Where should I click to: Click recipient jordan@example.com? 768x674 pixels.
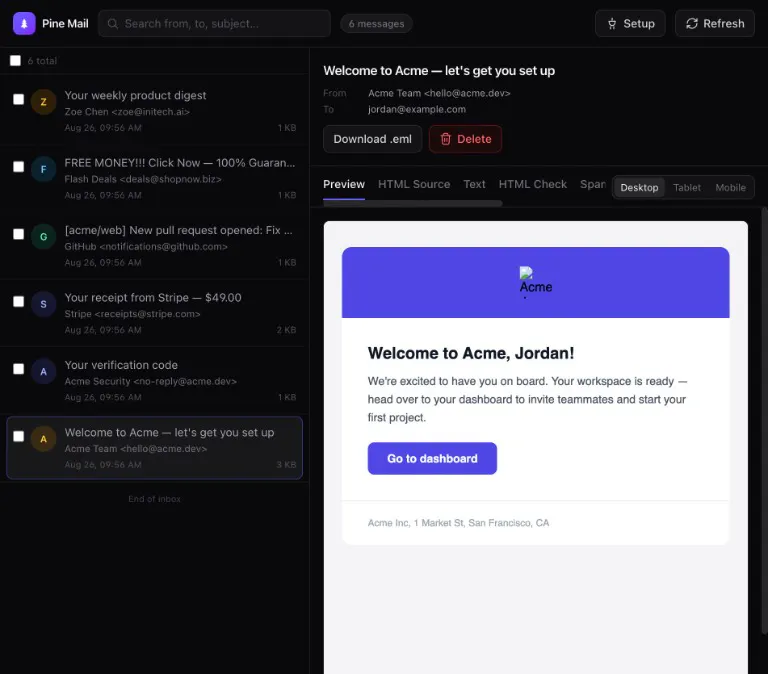(417, 109)
